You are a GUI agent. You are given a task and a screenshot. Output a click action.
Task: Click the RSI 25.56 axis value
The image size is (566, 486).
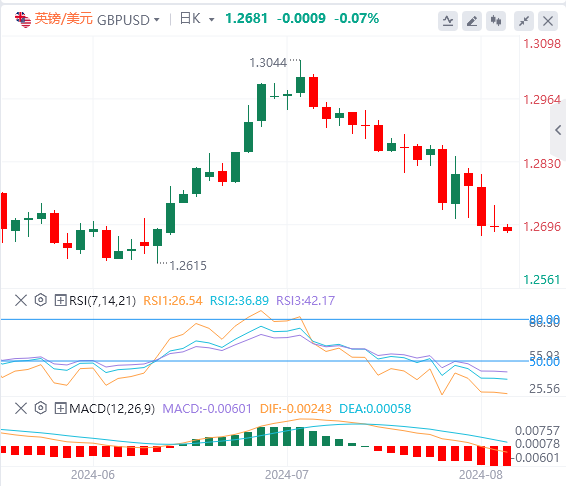(544, 389)
